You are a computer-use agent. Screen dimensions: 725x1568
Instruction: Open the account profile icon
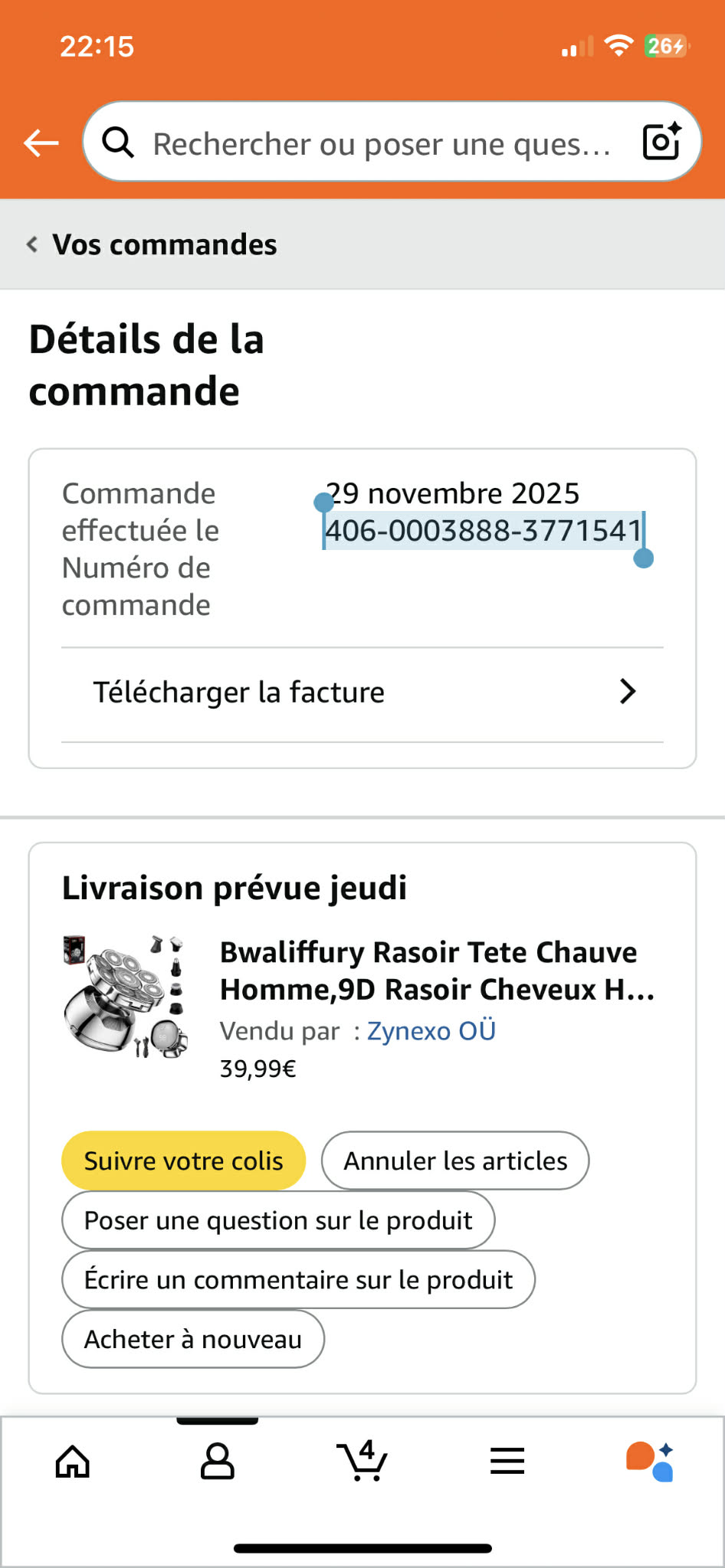(x=218, y=1462)
